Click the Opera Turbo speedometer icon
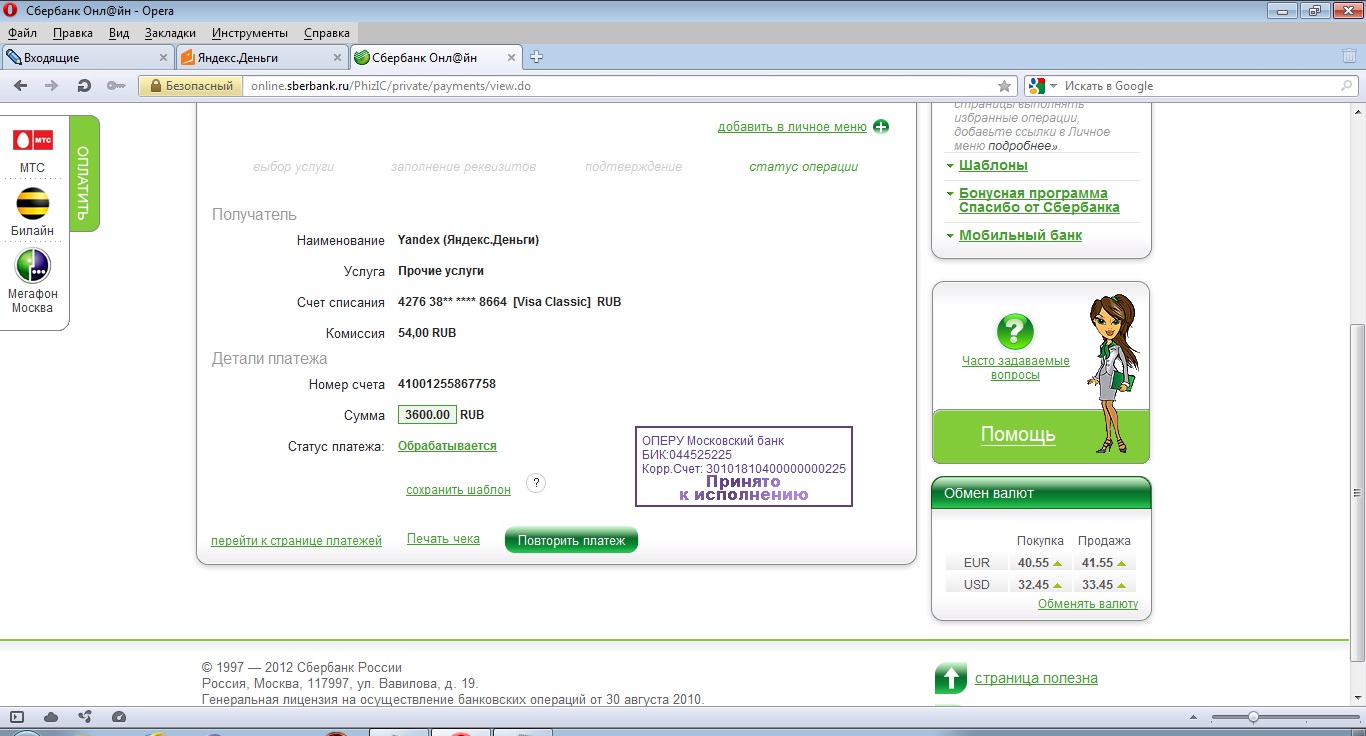Image resolution: width=1366 pixels, height=736 pixels. [x=119, y=717]
